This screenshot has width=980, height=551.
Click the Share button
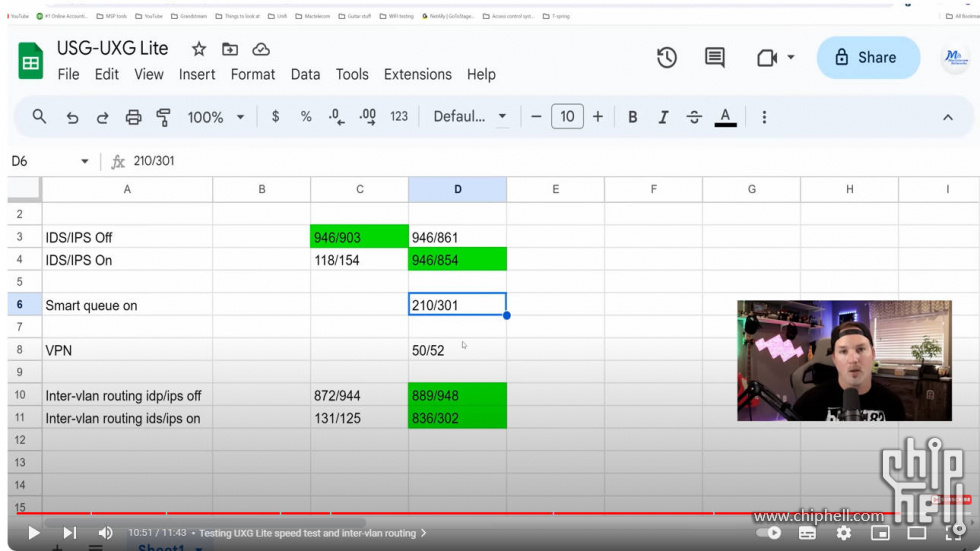pyautogui.click(x=868, y=57)
